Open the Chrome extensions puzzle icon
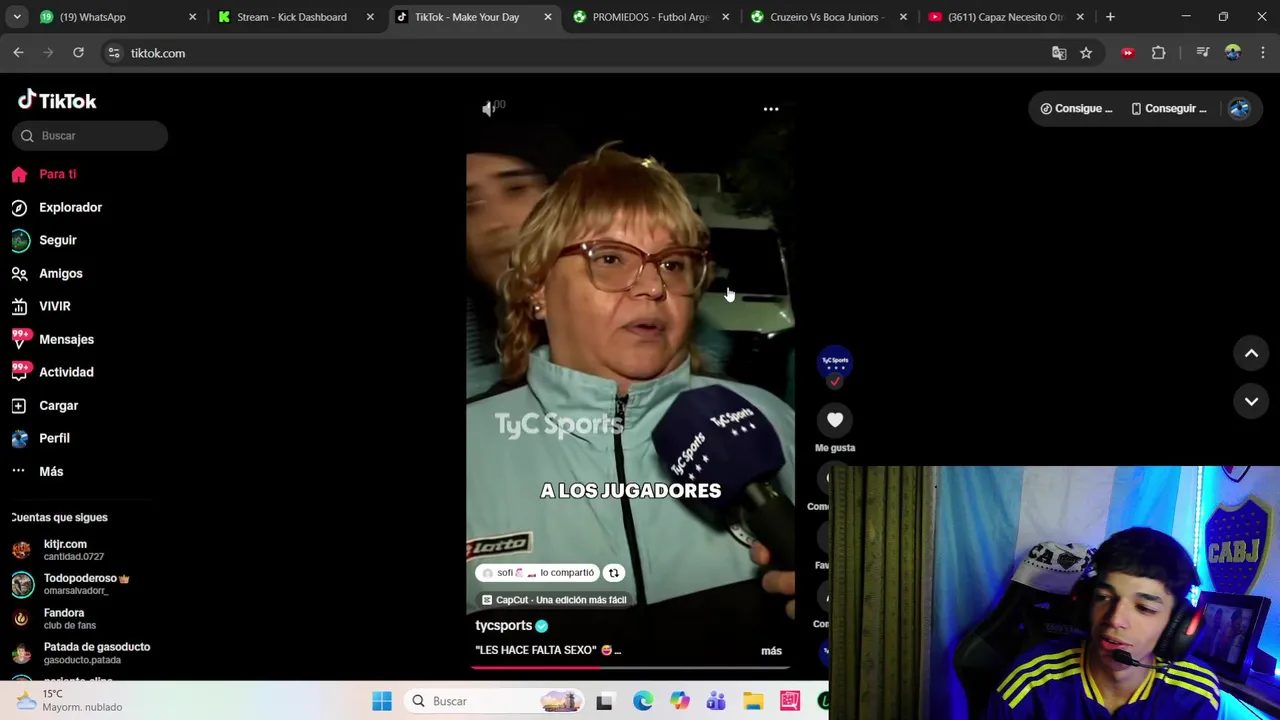The width and height of the screenshot is (1280, 720). coord(1159,53)
